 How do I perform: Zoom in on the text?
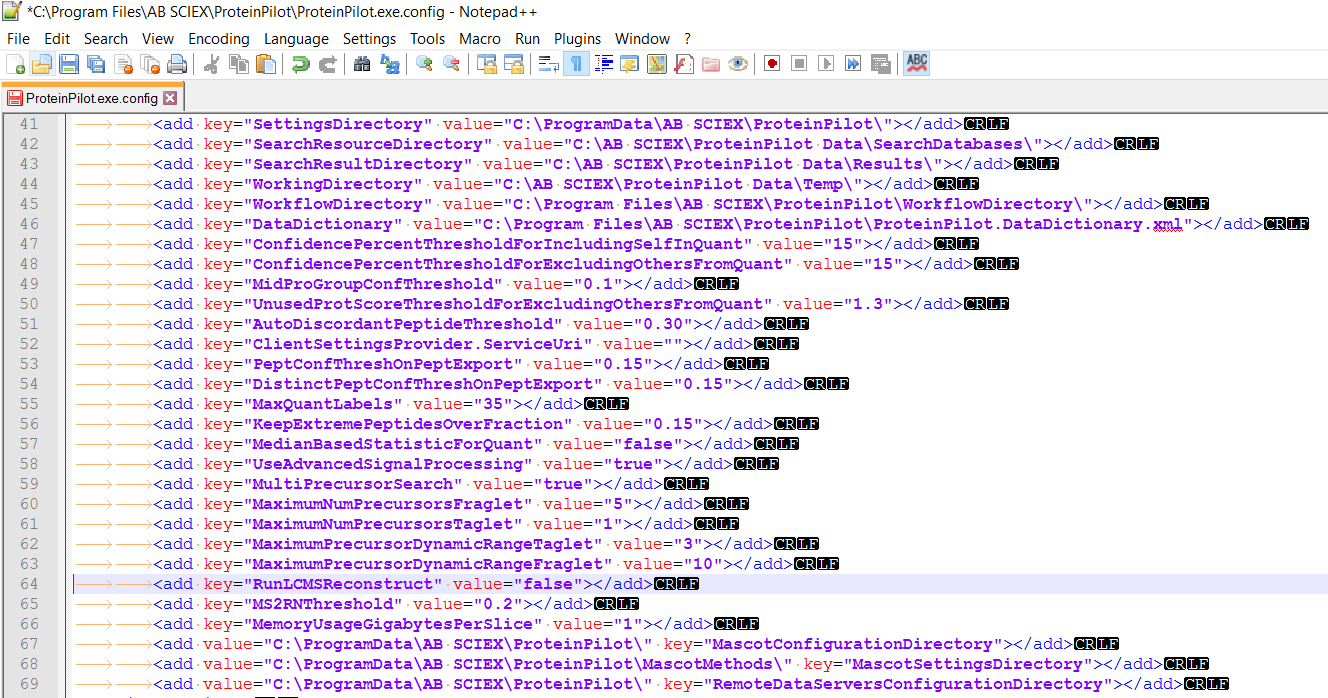click(424, 64)
